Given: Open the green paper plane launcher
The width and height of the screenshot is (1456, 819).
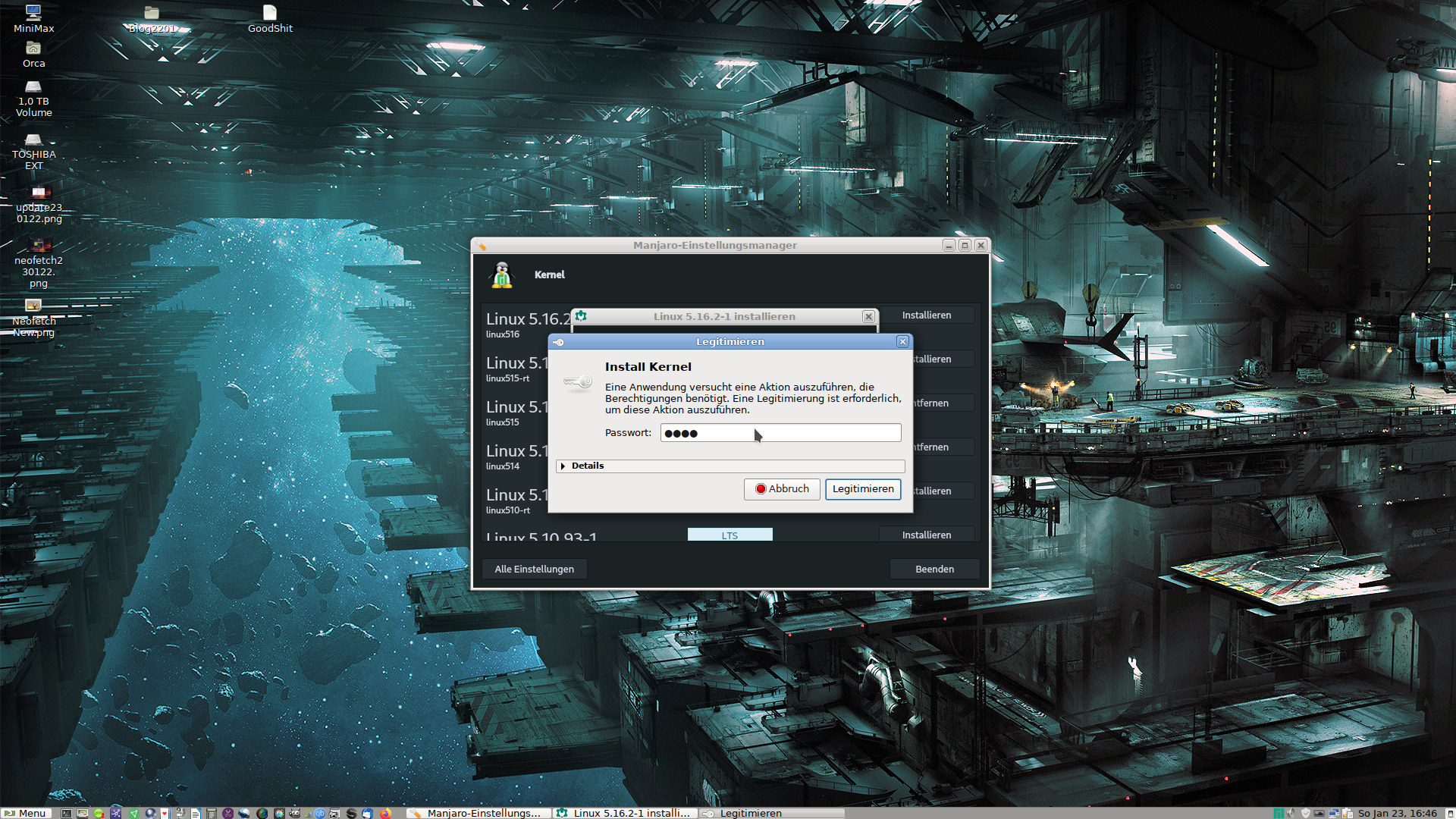Looking at the screenshot, I should tap(133, 813).
